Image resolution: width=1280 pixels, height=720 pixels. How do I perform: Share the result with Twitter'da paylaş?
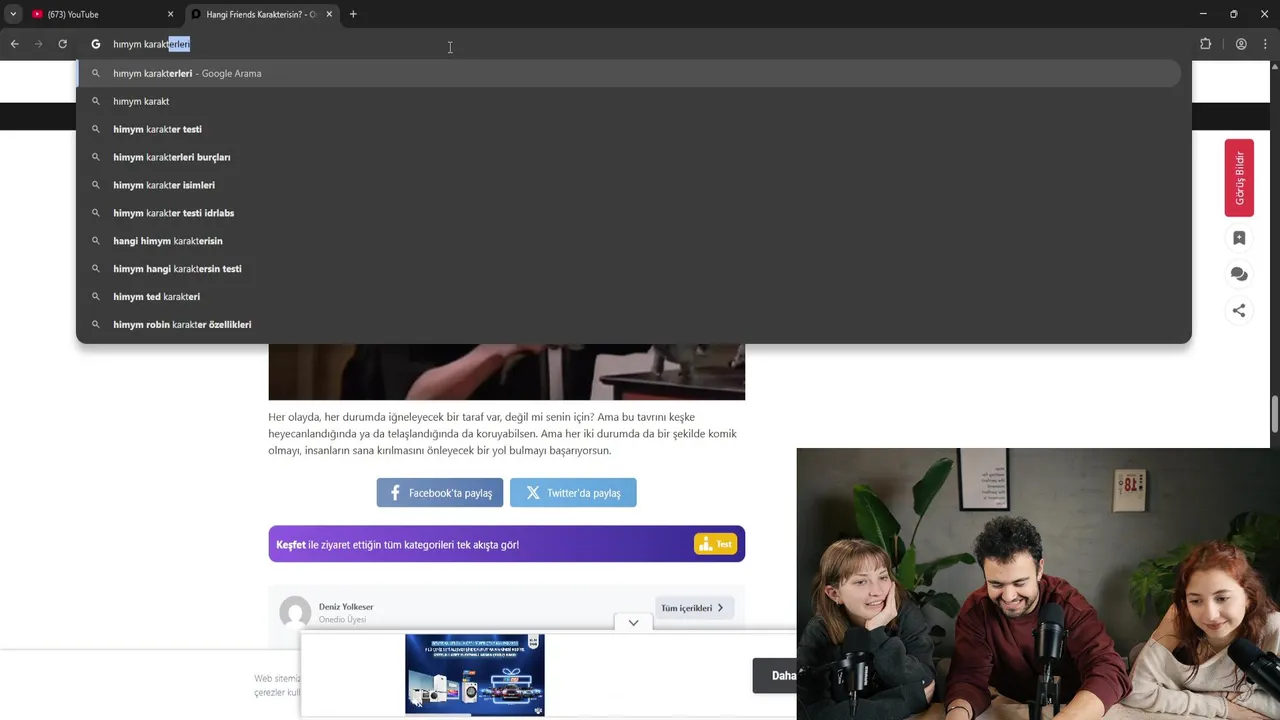pos(573,493)
